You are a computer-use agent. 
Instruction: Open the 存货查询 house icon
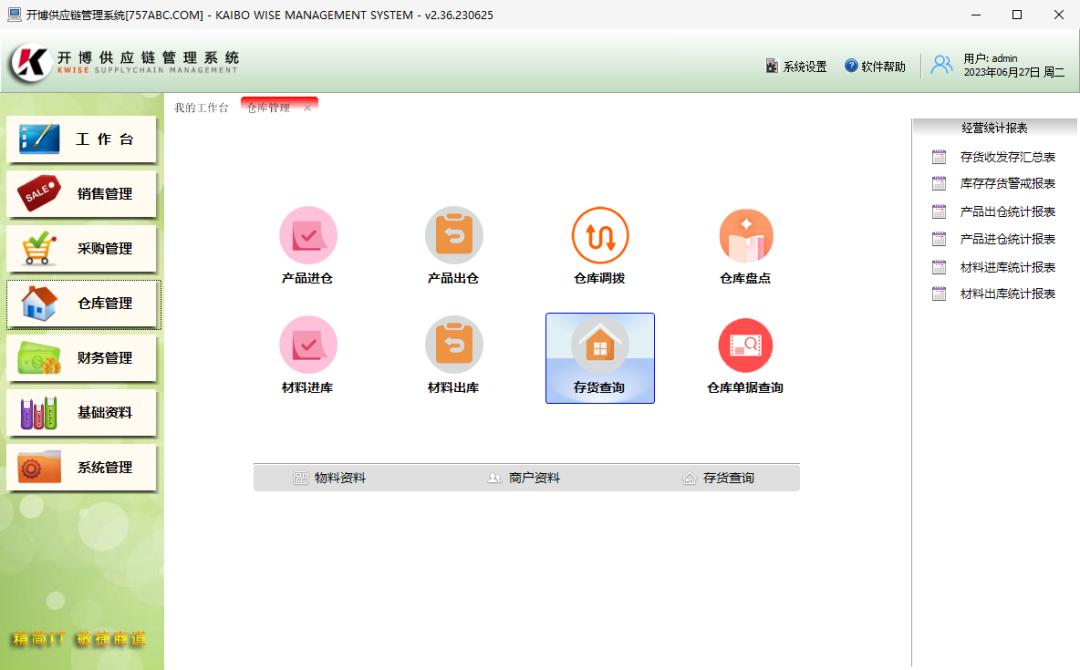[x=600, y=347]
